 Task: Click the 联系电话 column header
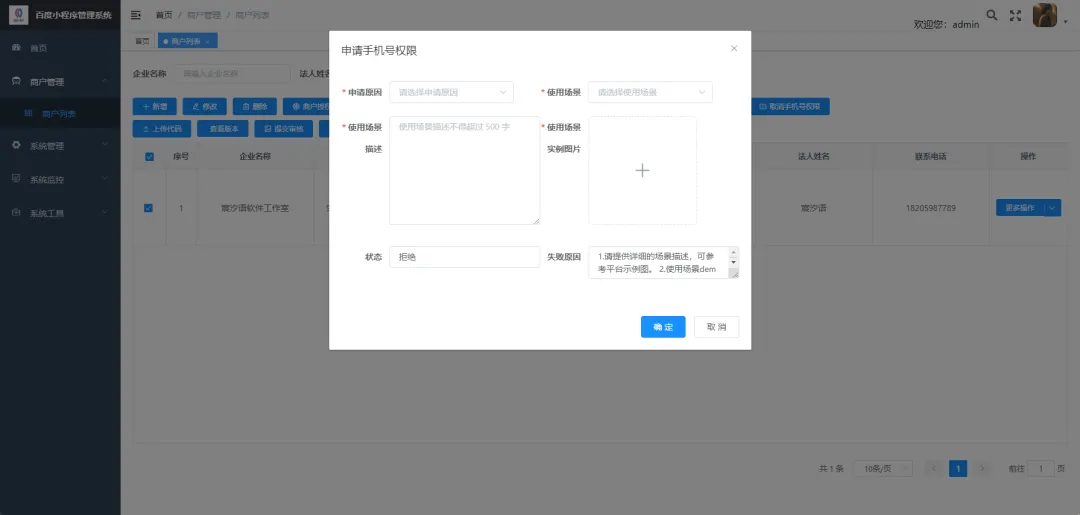point(931,156)
